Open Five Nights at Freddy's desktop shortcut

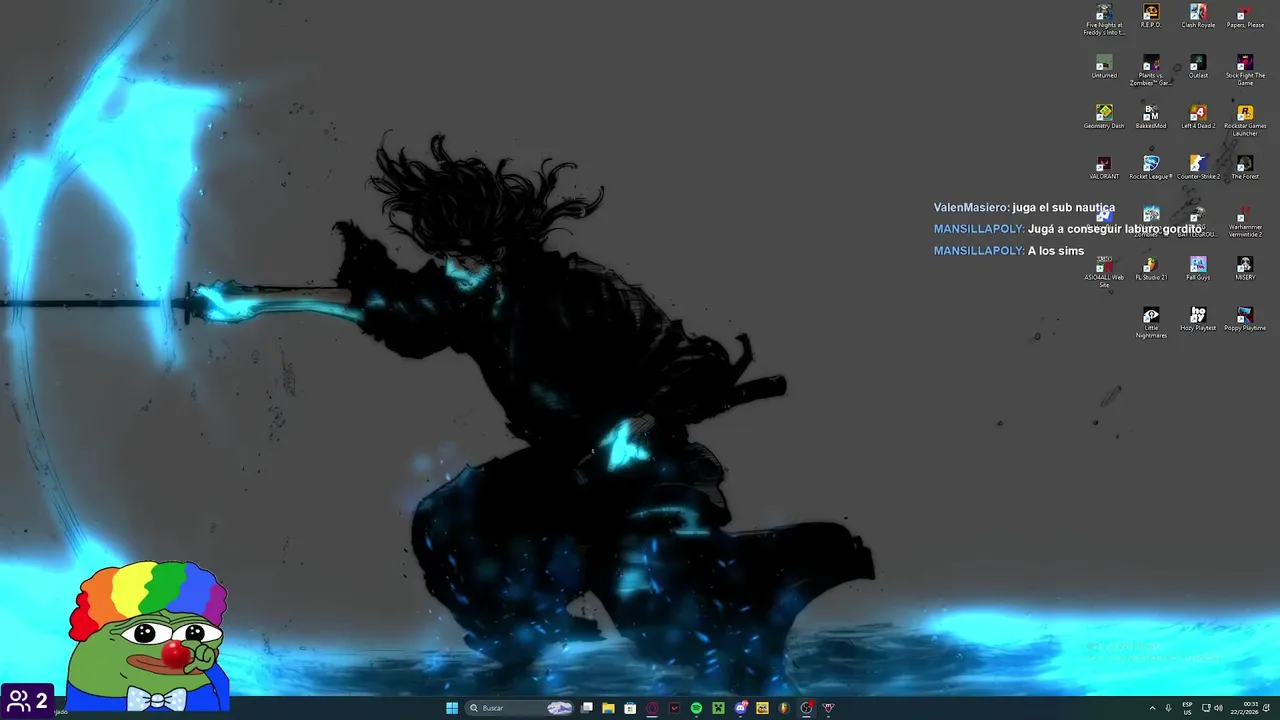[1104, 19]
